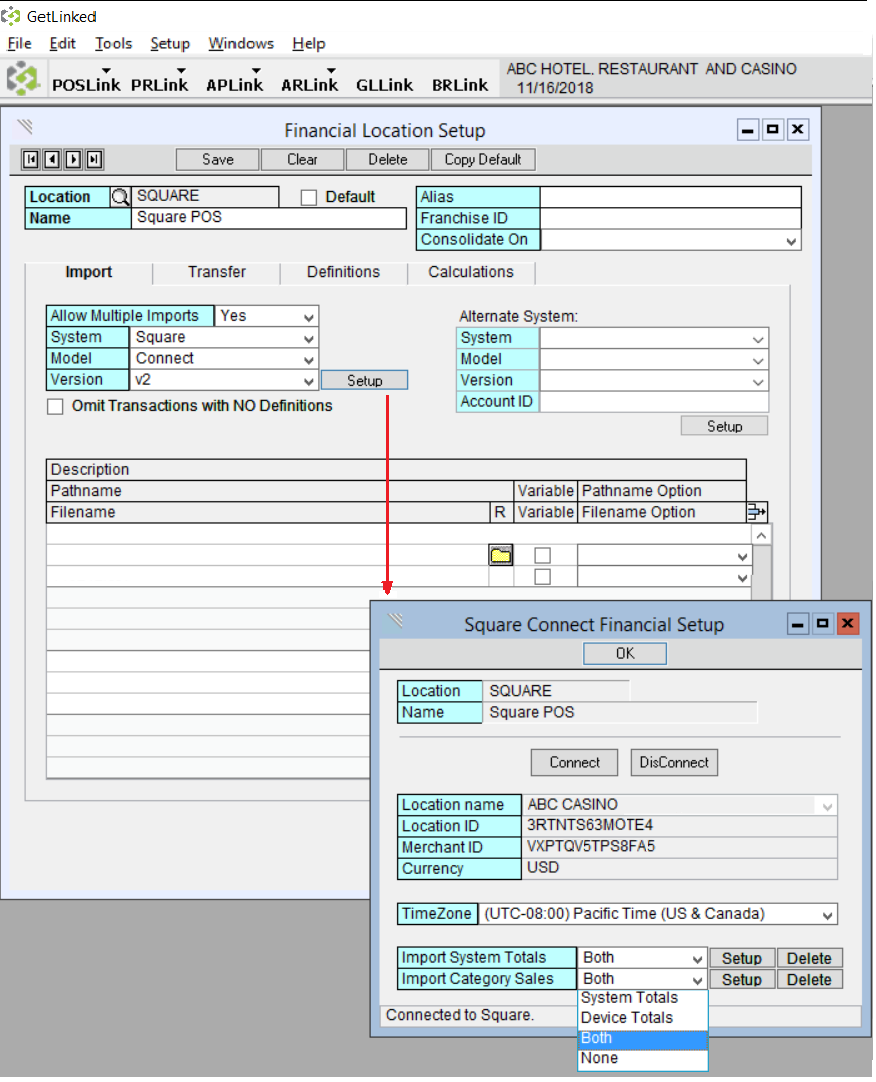Click the Copy Default button

click(483, 159)
